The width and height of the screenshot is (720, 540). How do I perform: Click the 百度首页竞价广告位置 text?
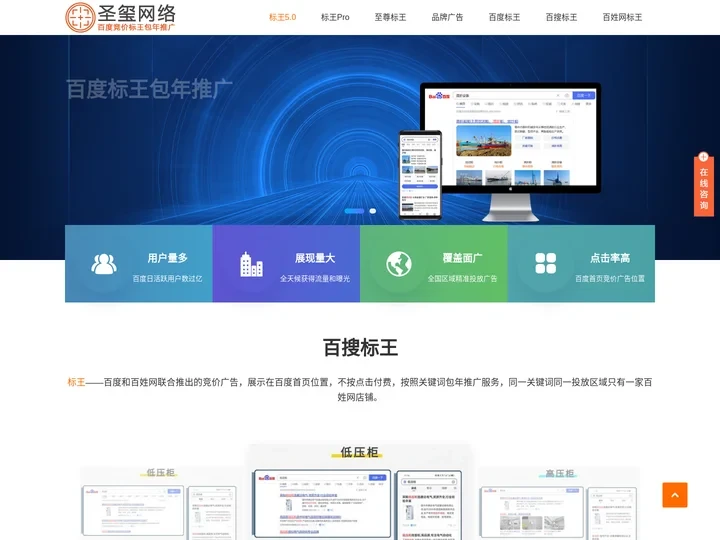point(610,279)
